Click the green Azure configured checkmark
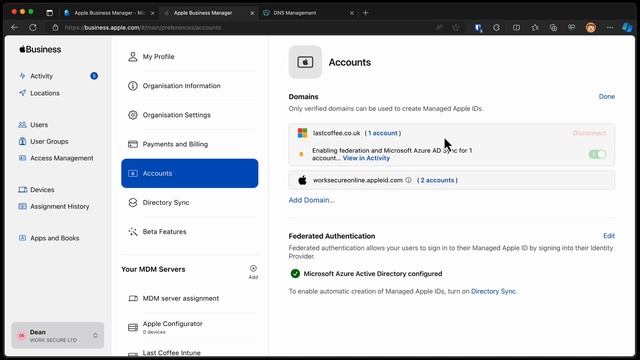This screenshot has width=640, height=360. (x=295, y=273)
